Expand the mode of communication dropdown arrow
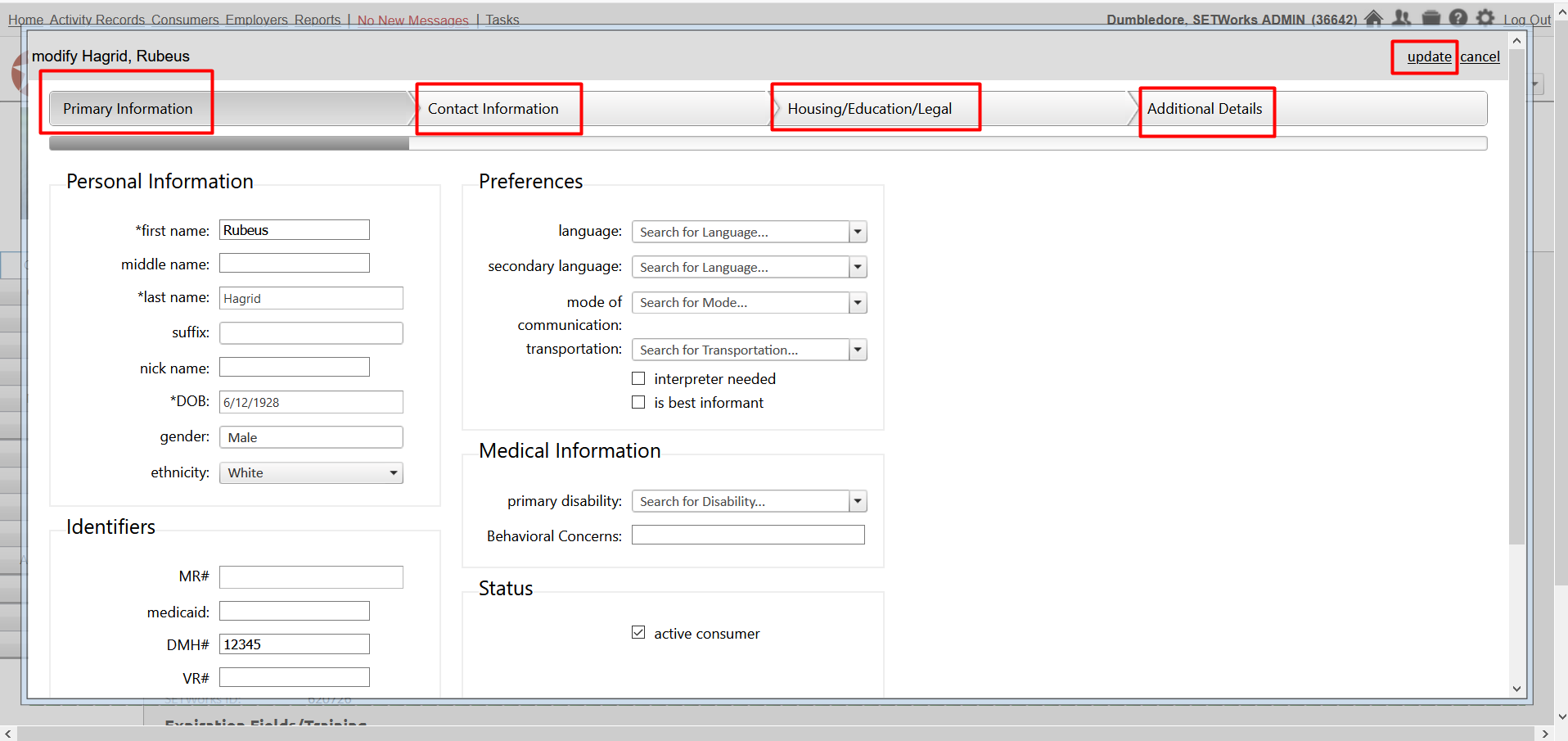 coord(858,303)
